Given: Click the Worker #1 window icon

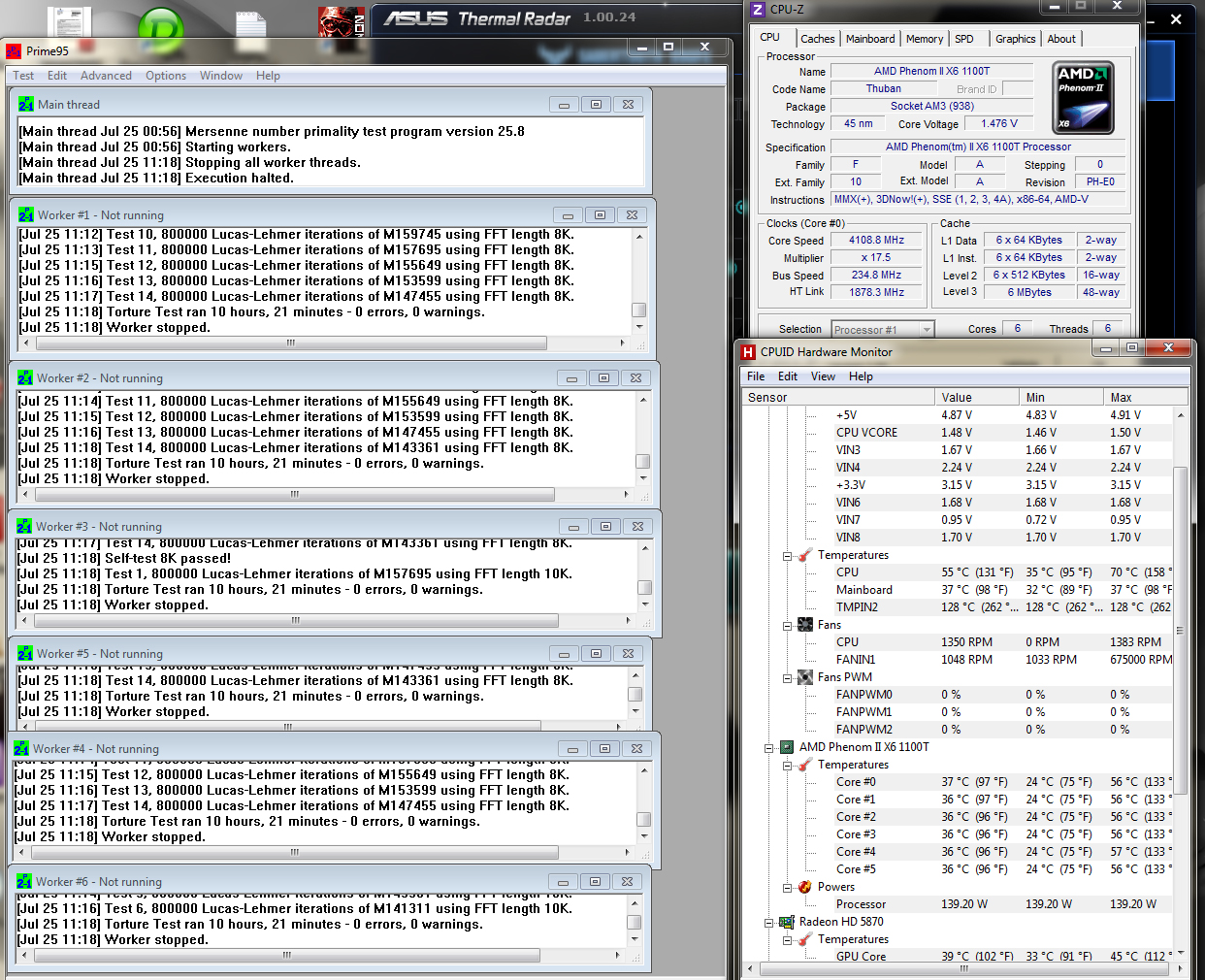Looking at the screenshot, I should click(26, 214).
